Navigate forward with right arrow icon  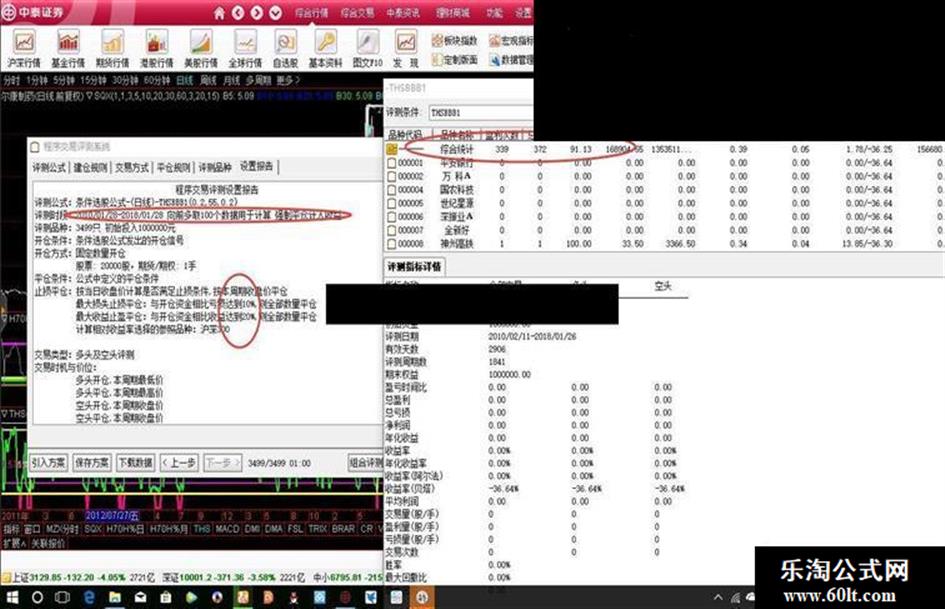257,13
